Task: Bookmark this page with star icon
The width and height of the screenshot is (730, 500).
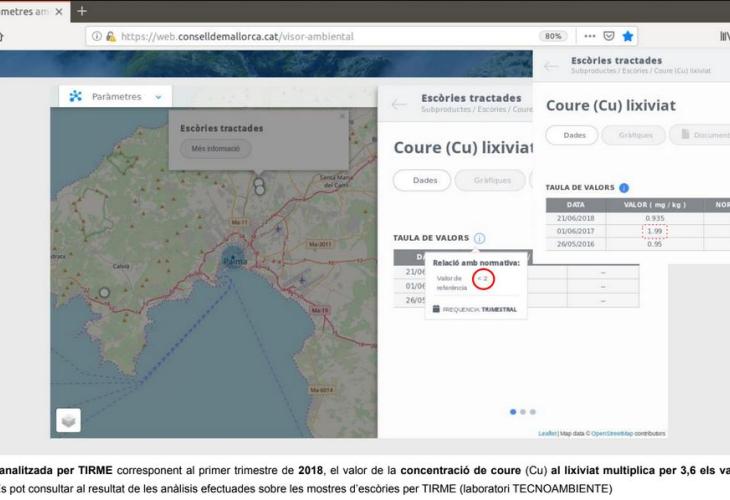Action: click(627, 36)
